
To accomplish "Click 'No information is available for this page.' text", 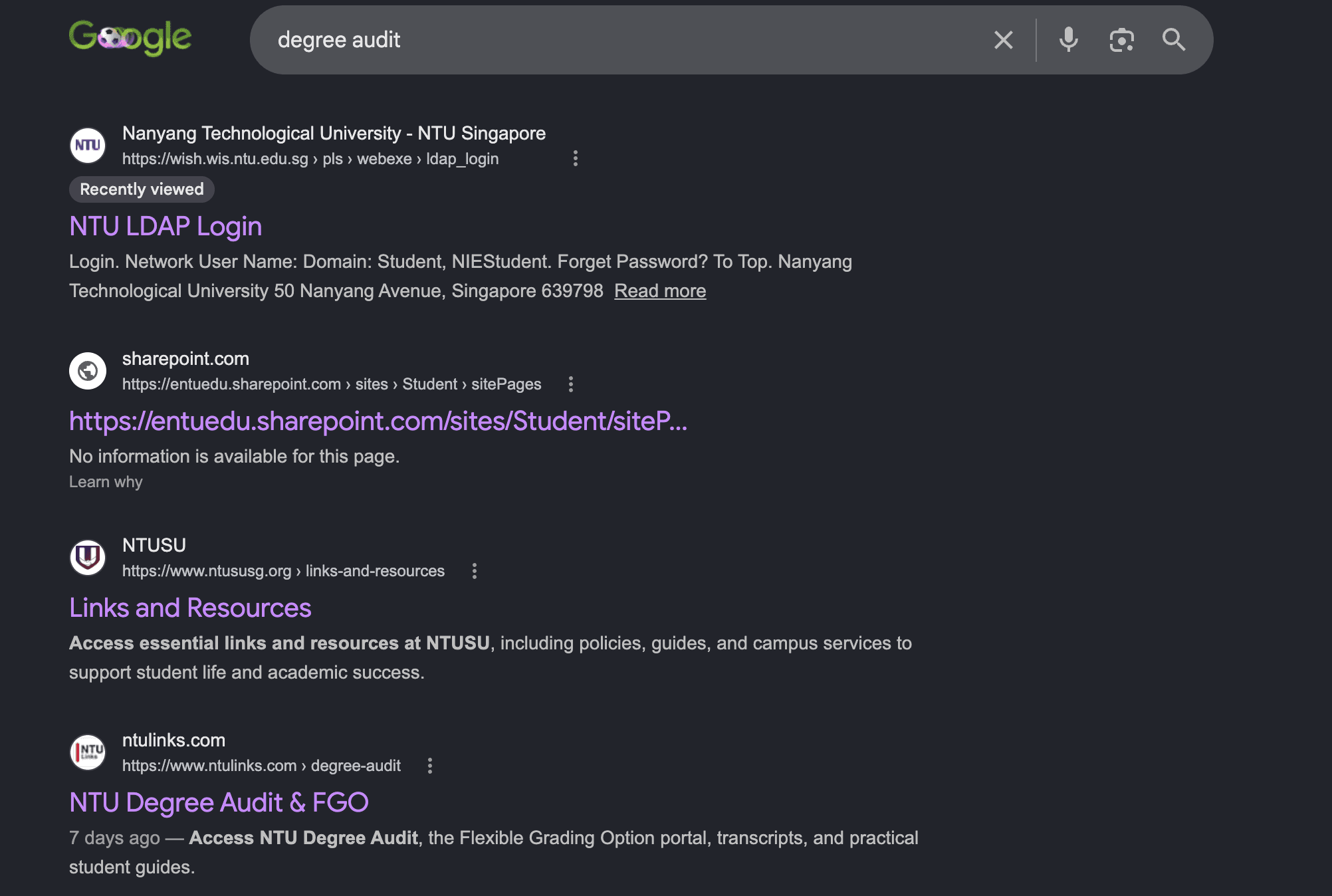I will click(x=235, y=457).
